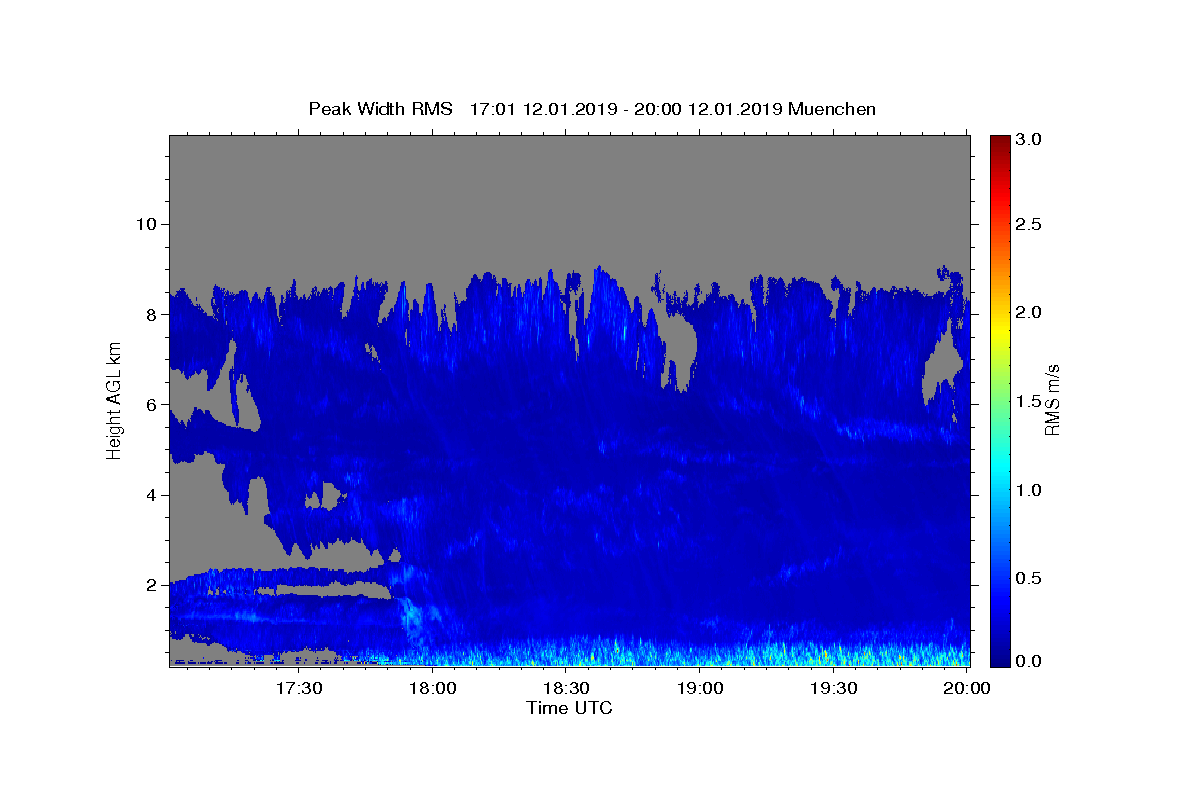The image size is (1200, 800).
Task: Click the 19:30 time tick label
Action: pyautogui.click(x=833, y=689)
